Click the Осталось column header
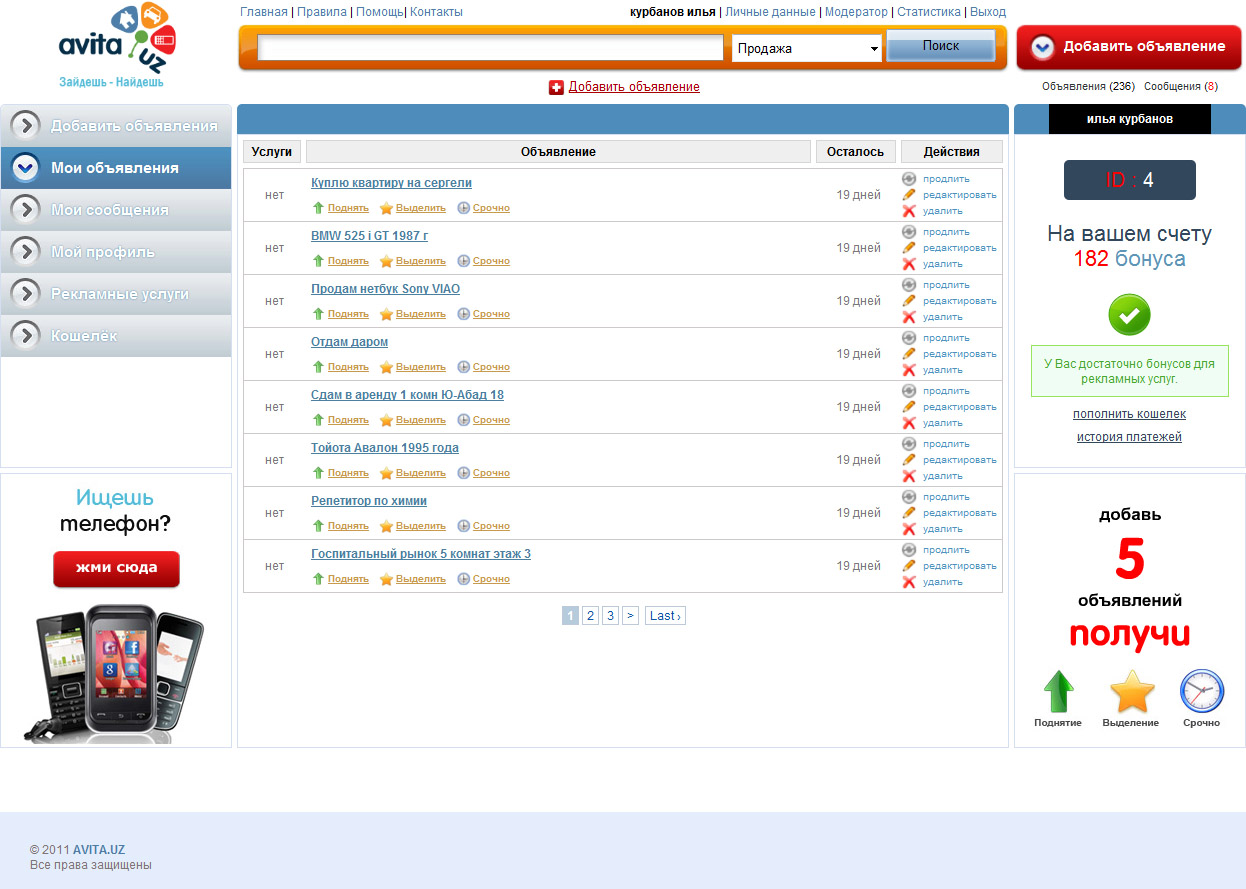 [855, 152]
